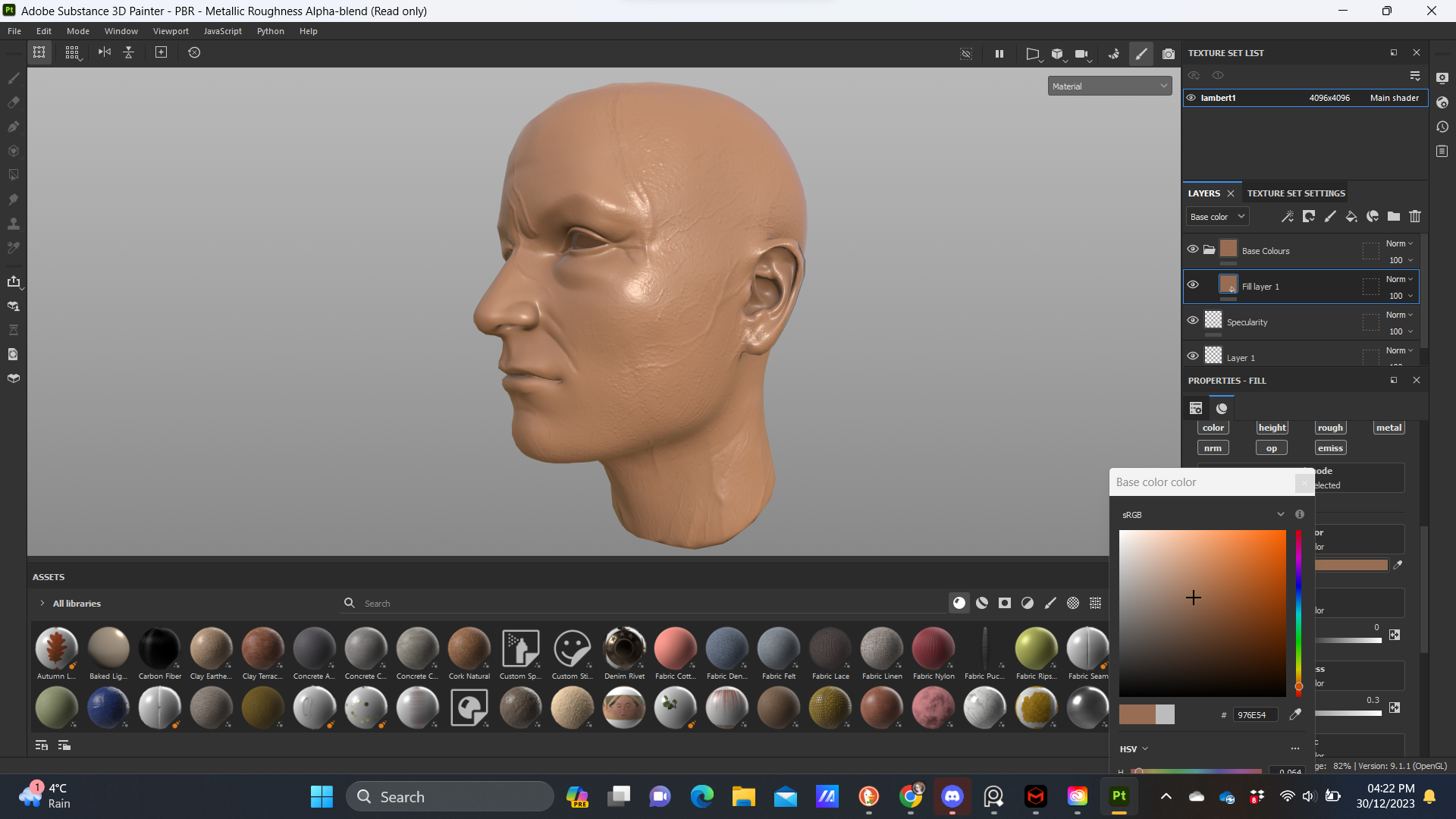Screen dimensions: 1456x819
Task: Add an effect with the magic wand icon
Action: [1288, 217]
